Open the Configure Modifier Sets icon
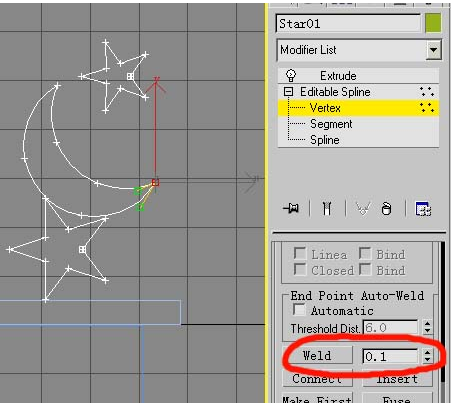Viewport: 453px width, 405px height. point(423,209)
